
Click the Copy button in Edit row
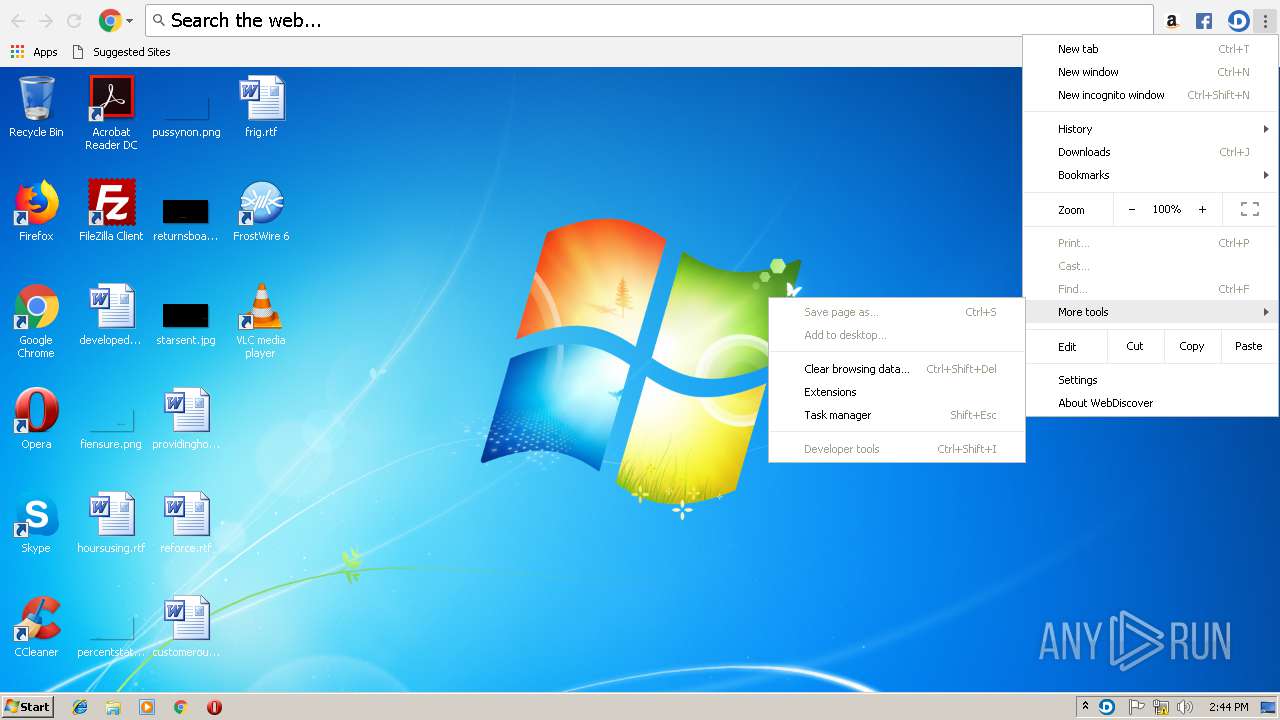tap(1191, 346)
